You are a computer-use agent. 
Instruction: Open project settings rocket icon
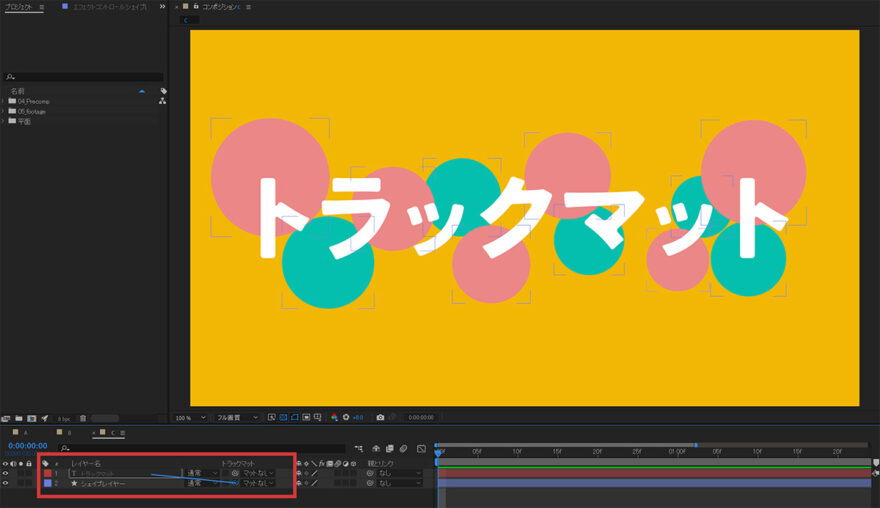[x=45, y=418]
